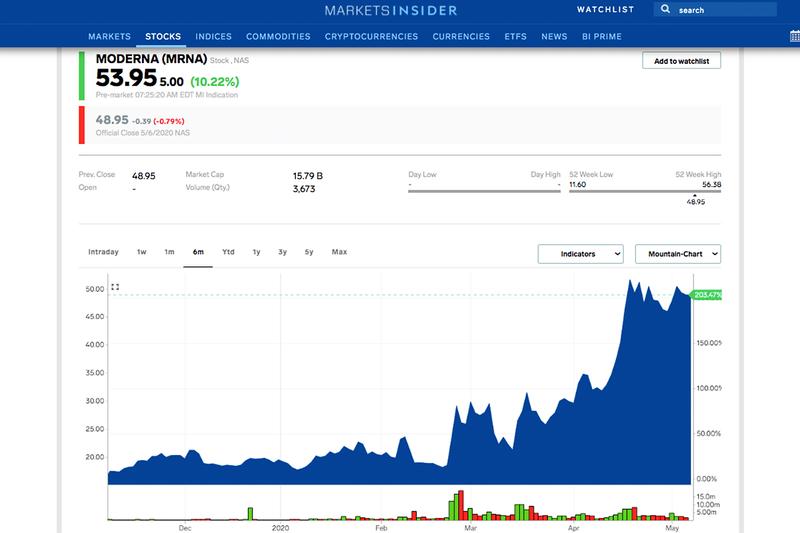Open the Markets menu

pos(109,36)
